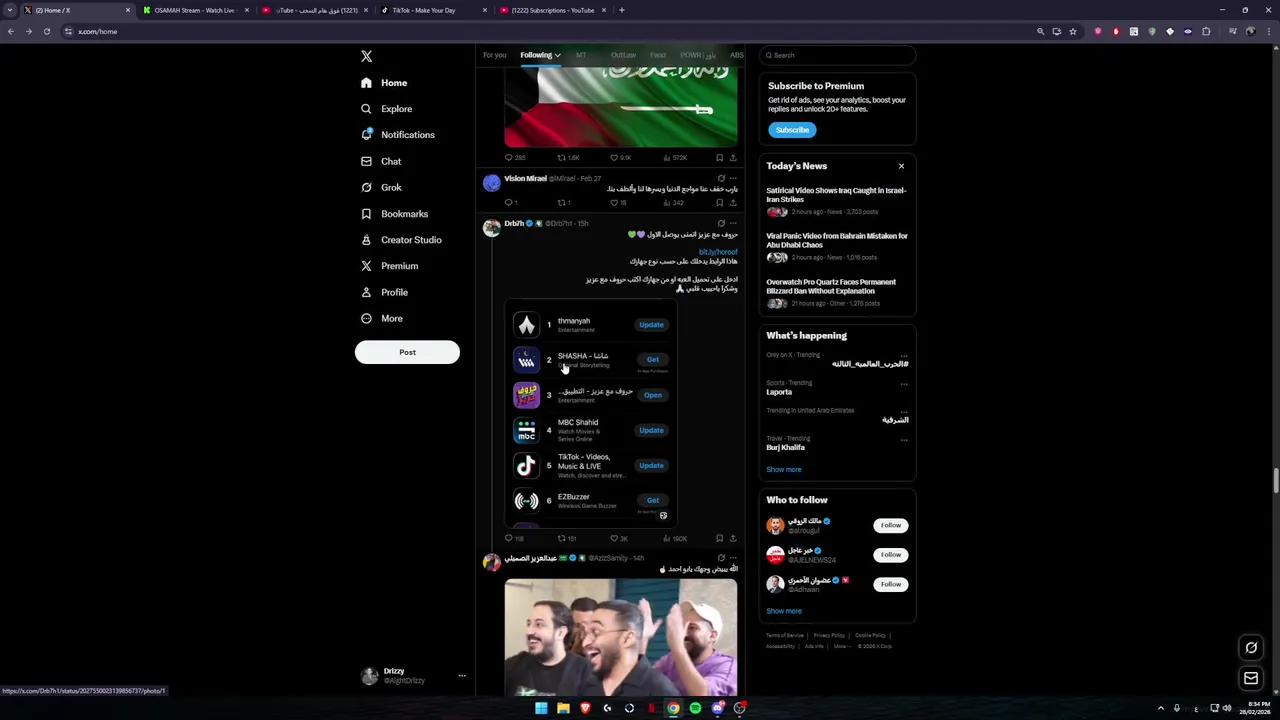Repost the Vision Mirael post

pyautogui.click(x=562, y=202)
